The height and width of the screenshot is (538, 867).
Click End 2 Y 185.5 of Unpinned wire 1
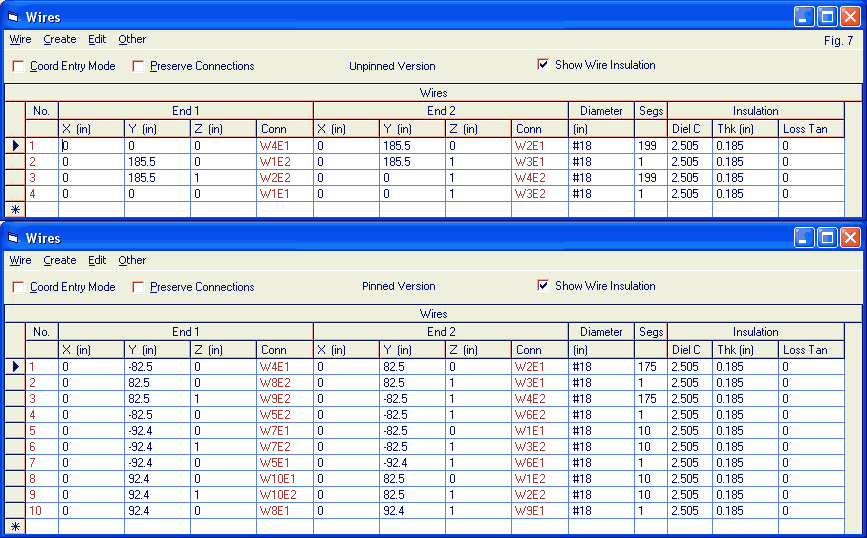(412, 145)
